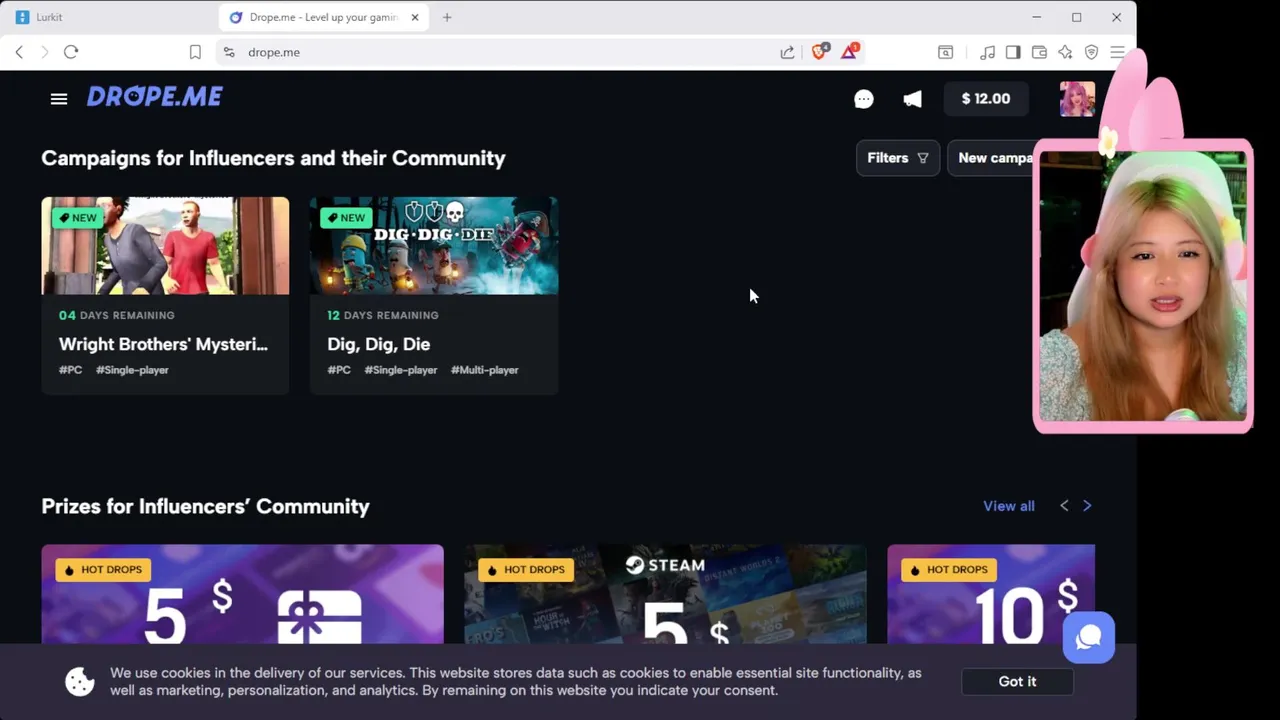
Task: Open the tab search icon
Action: click(945, 52)
